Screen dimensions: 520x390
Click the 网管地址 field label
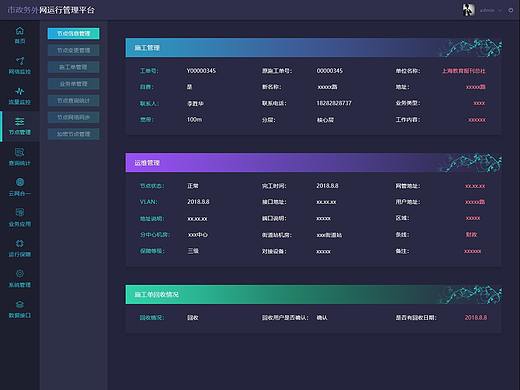coord(408,186)
